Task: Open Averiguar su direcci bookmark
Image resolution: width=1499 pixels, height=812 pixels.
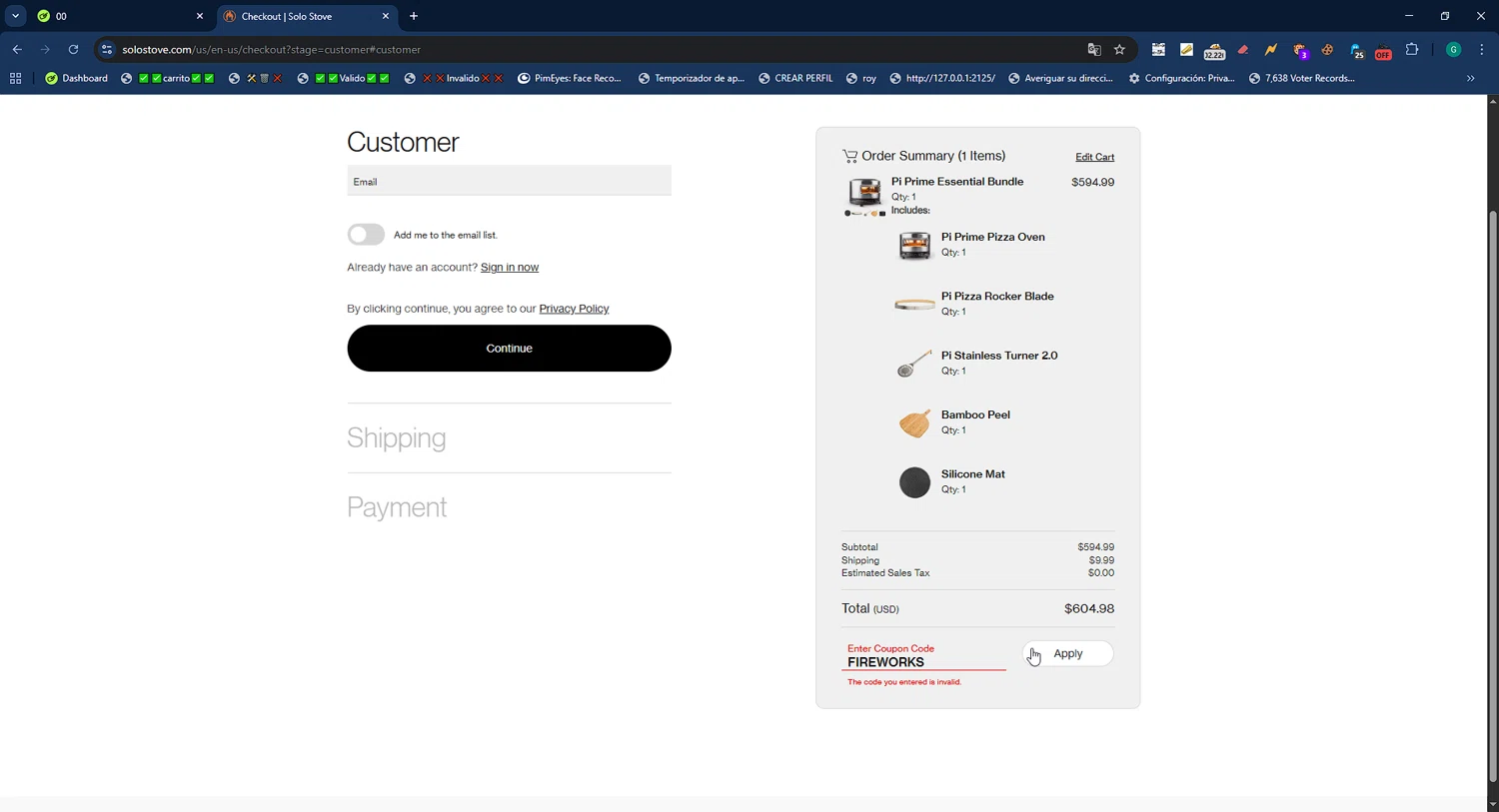Action: point(1060,78)
